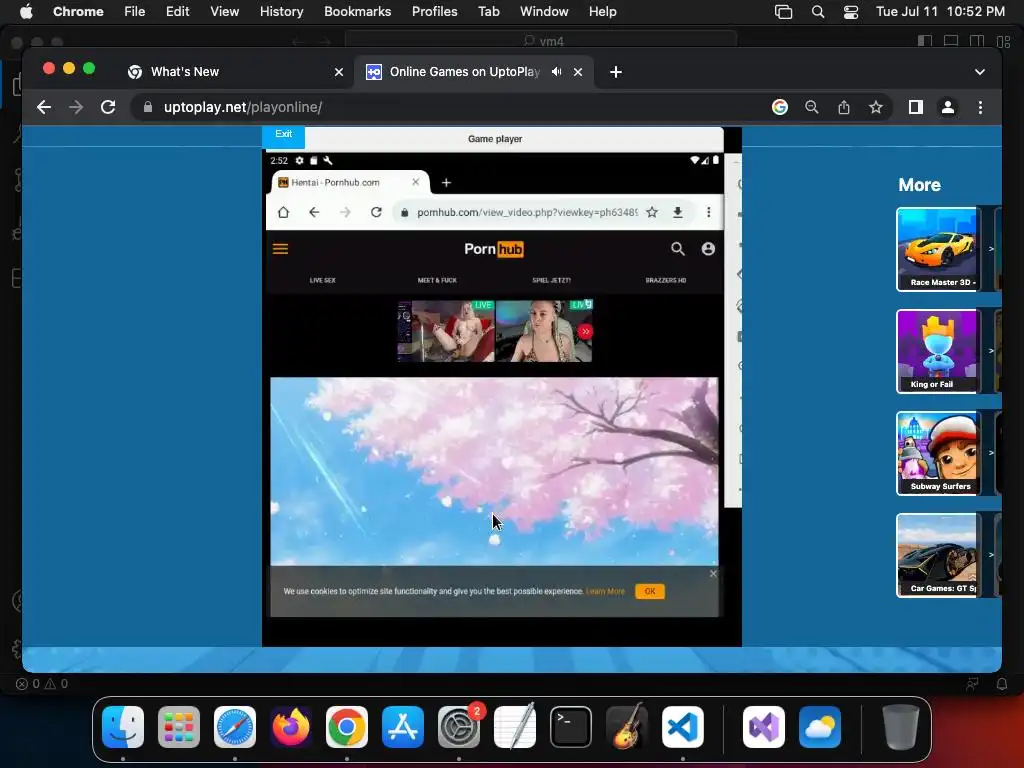Open Launchpad from the Dock

[x=179, y=726]
